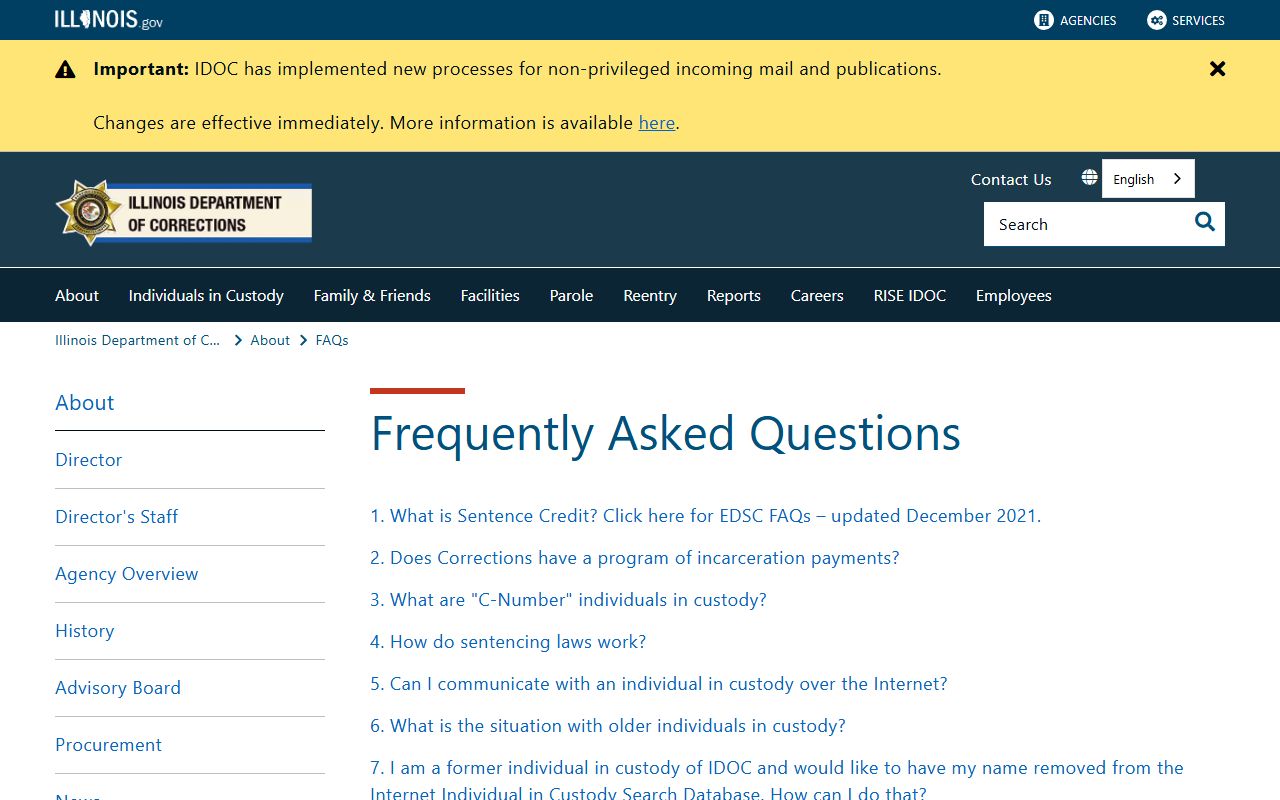Open the Contact Us link

[x=1011, y=179]
